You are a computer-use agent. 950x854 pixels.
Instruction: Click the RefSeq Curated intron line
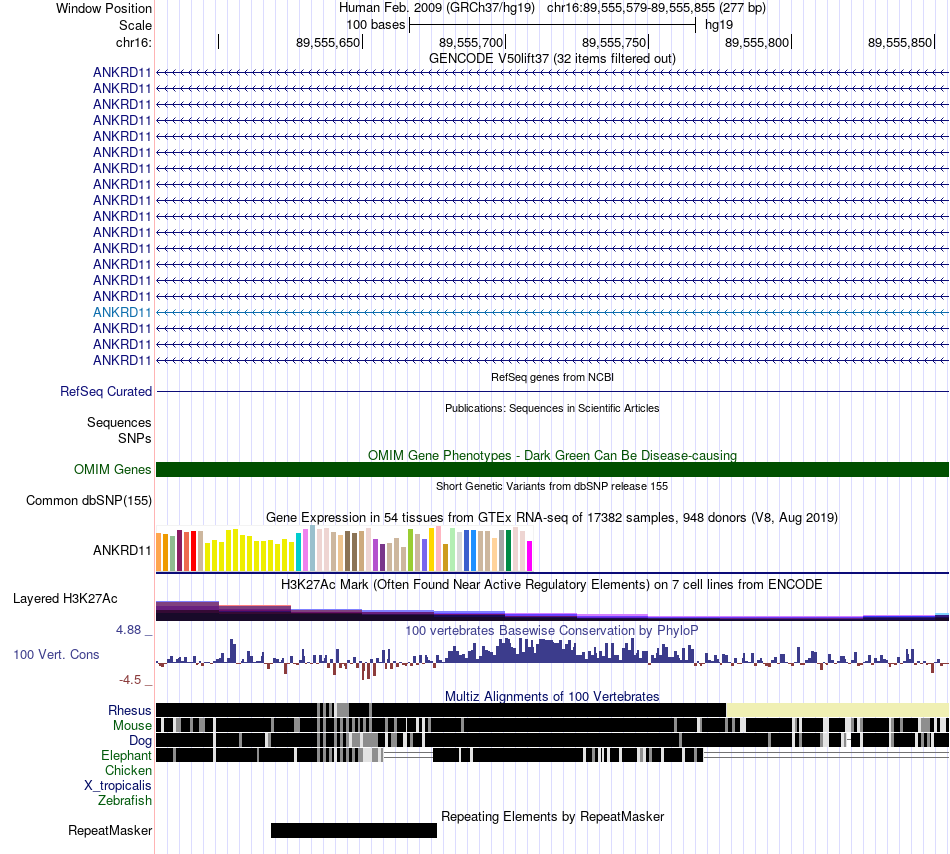(552, 392)
